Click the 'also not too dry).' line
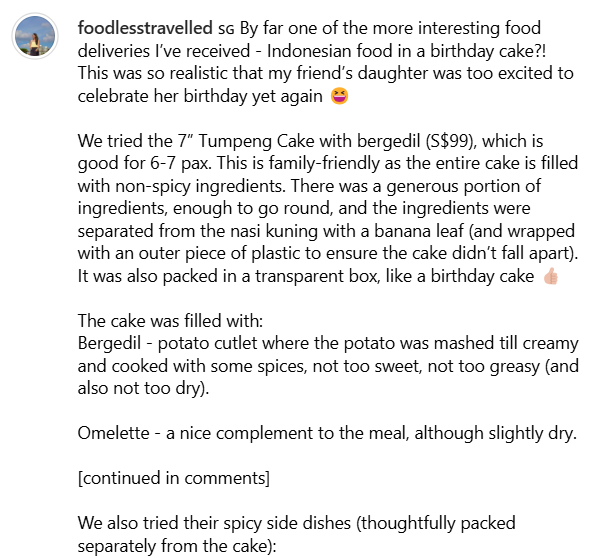Screen dimensions: 595x558 tap(143, 388)
